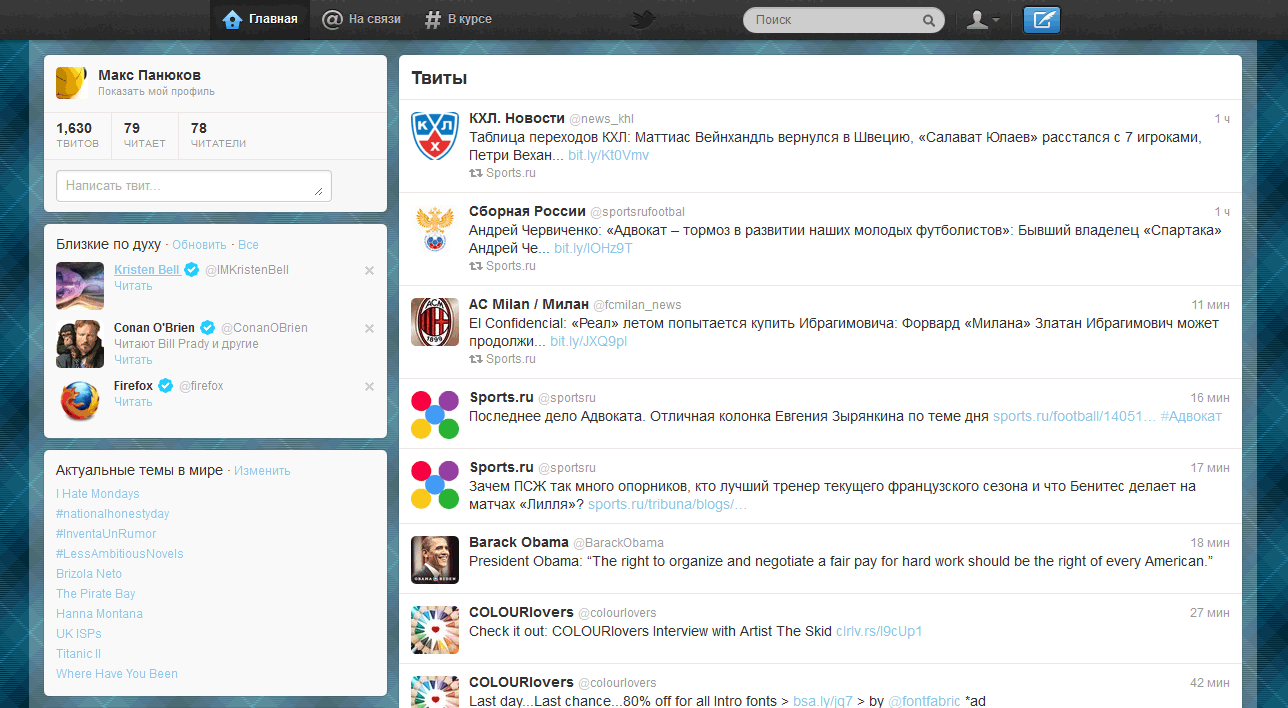The height and width of the screenshot is (708, 1288).
Task: Open the user account dropdown menu
Action: point(982,19)
